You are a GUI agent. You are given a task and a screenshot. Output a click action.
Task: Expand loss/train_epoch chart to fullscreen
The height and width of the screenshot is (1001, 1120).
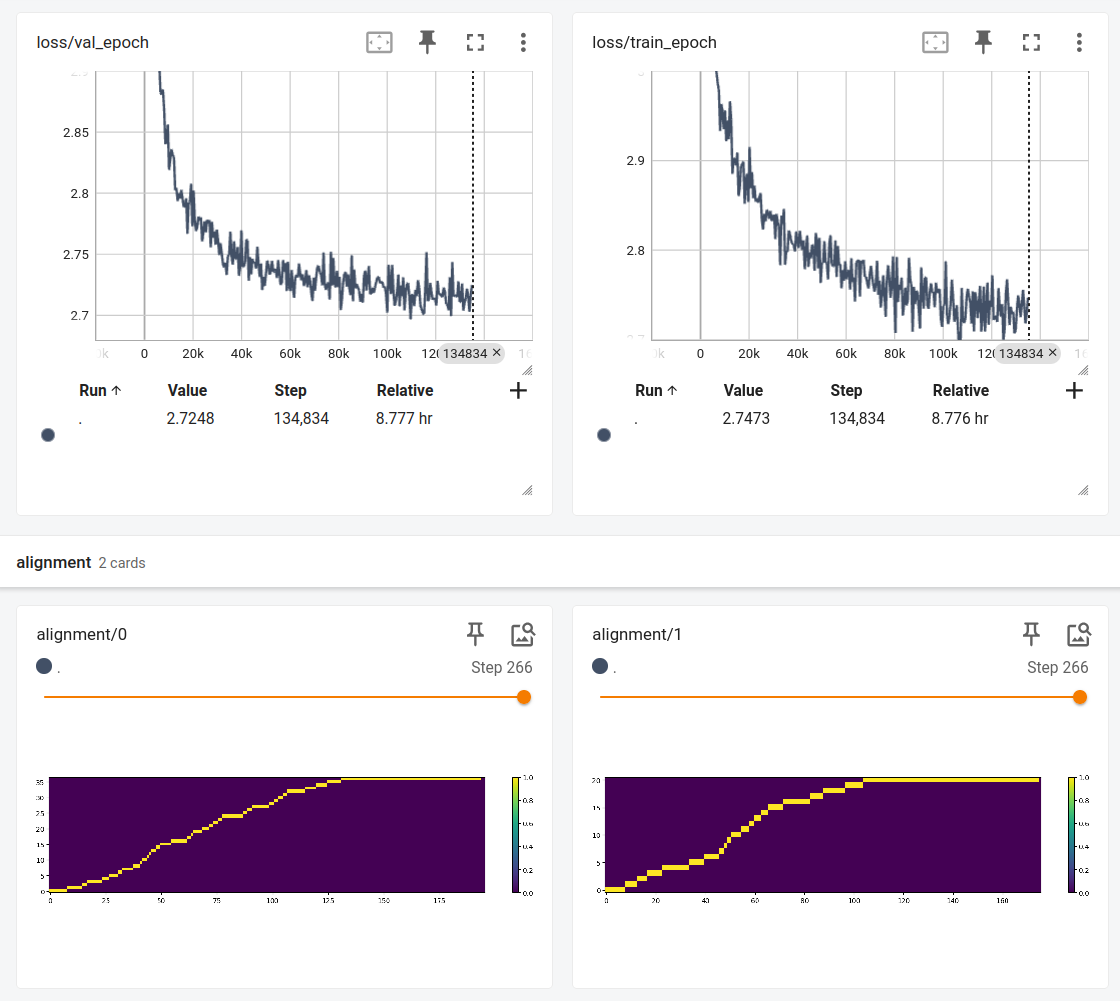tap(1031, 42)
